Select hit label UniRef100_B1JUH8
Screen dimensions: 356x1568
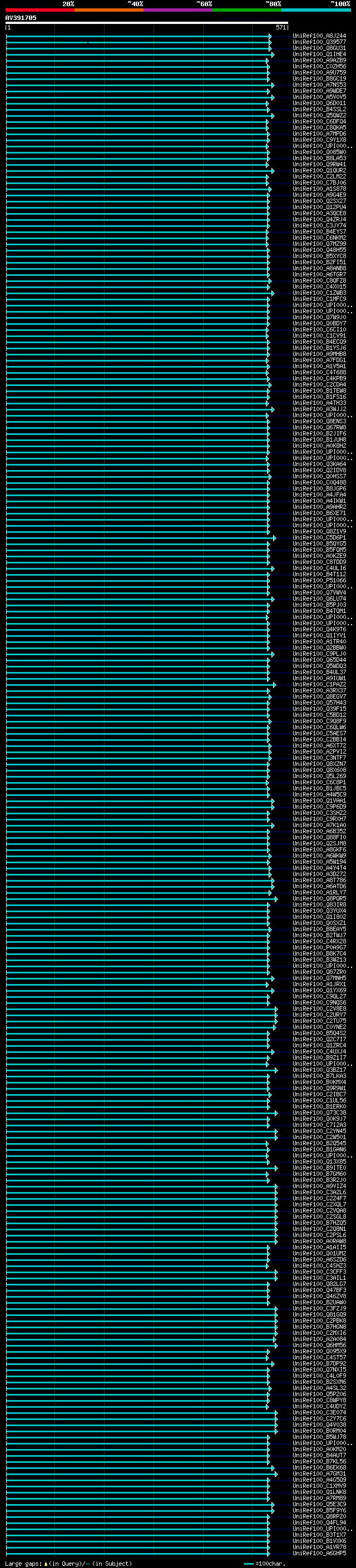point(319,439)
